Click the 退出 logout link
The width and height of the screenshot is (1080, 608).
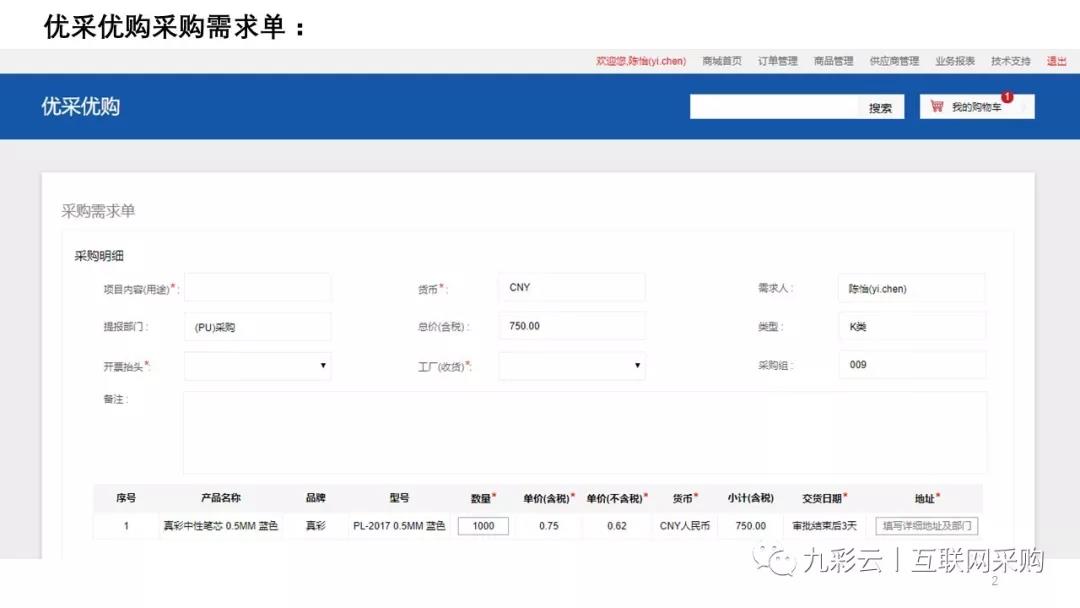click(1057, 61)
